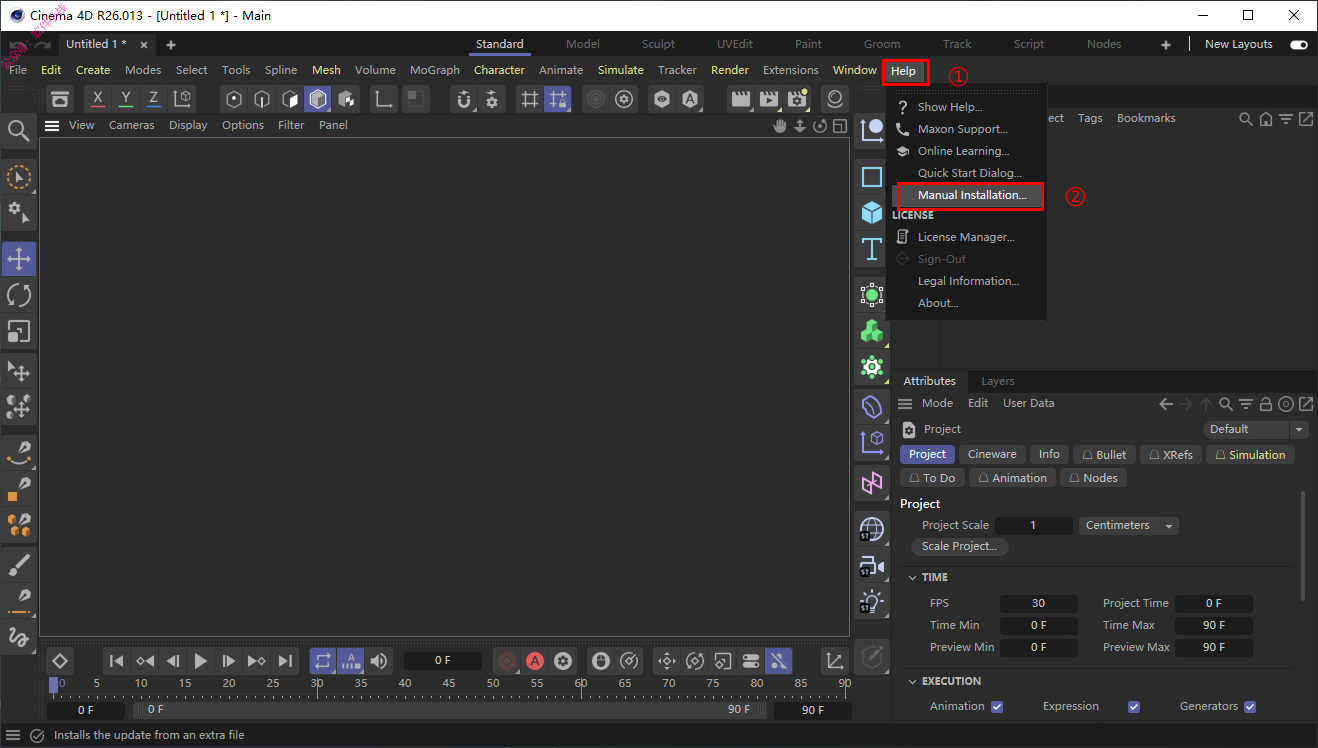This screenshot has width=1318, height=748.
Task: Click the Attributes panel vertical scrollbar
Action: 1303,545
